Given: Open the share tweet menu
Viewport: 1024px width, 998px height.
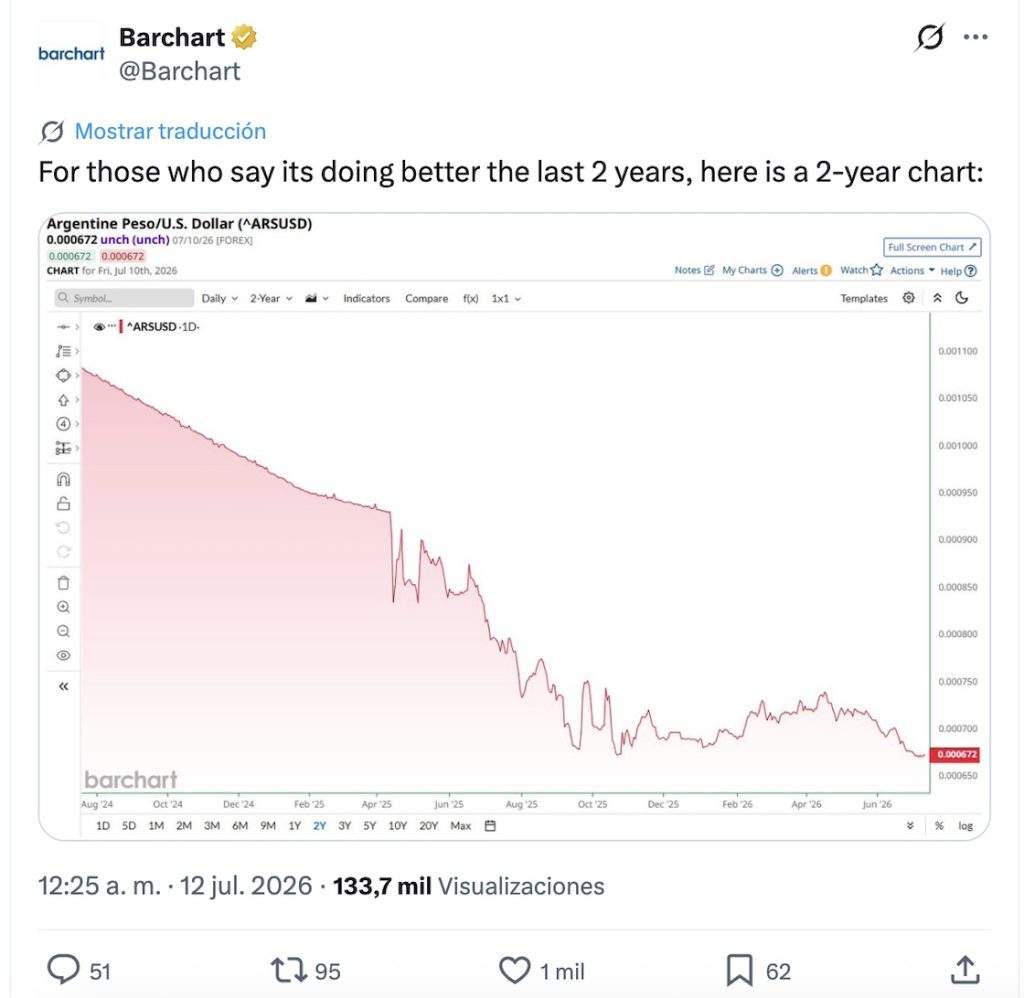Looking at the screenshot, I should pos(965,969).
